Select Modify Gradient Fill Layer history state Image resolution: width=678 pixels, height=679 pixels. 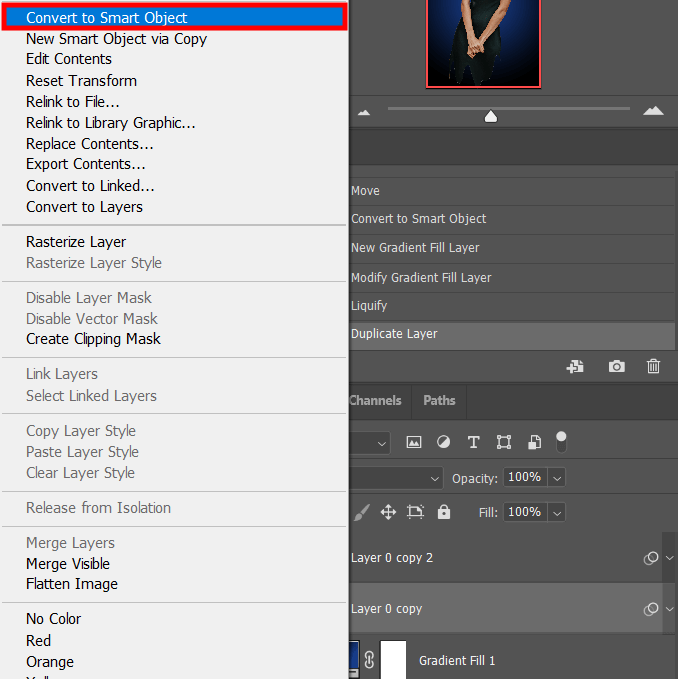pyautogui.click(x=513, y=278)
